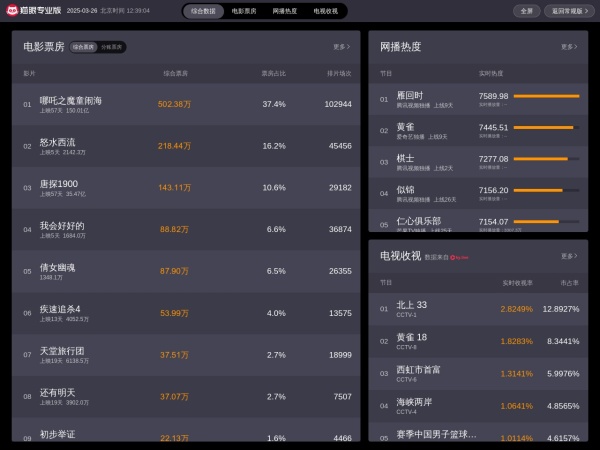This screenshot has height=450, width=600.
Task: Click the Maoyan Pro logo icon
Action: coord(12,11)
